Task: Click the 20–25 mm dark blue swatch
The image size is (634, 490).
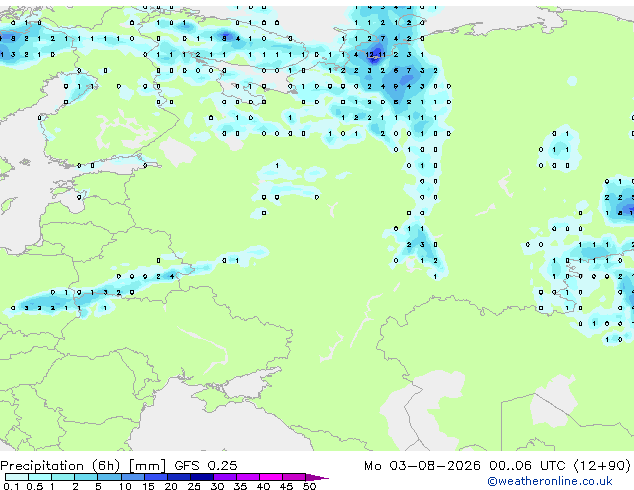Action: 178,477
